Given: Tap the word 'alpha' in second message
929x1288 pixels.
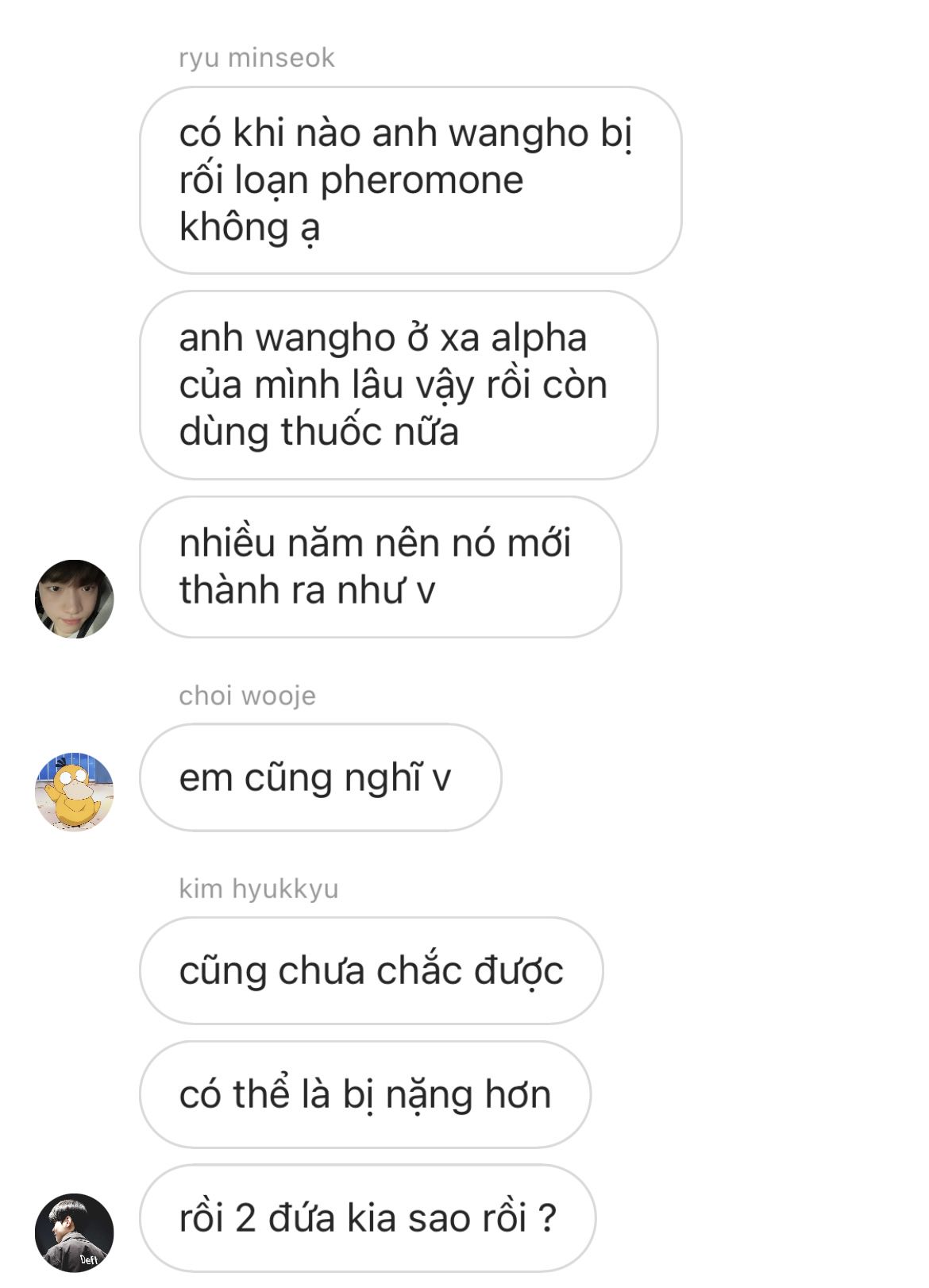Looking at the screenshot, I should point(538,339).
